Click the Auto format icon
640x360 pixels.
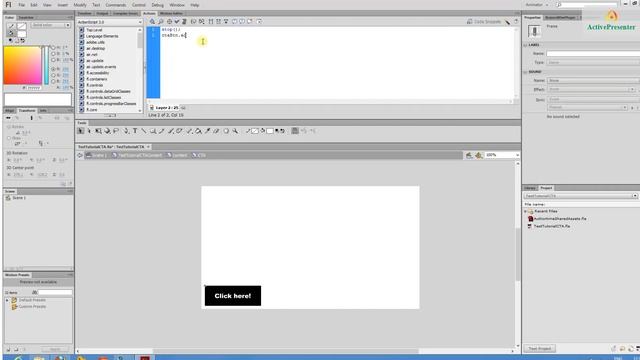(x=184, y=22)
